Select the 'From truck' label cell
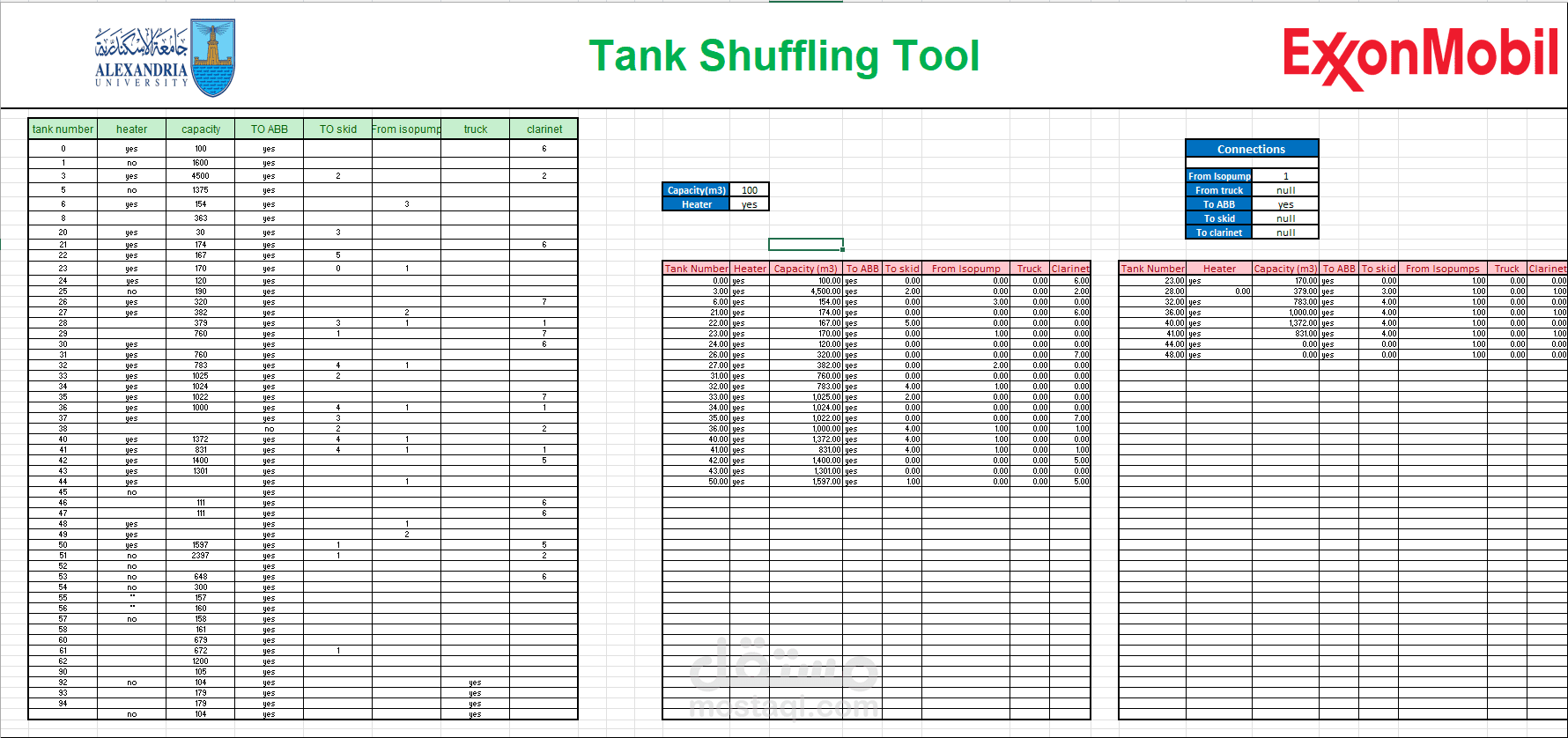This screenshot has width=1568, height=738. (x=1218, y=190)
